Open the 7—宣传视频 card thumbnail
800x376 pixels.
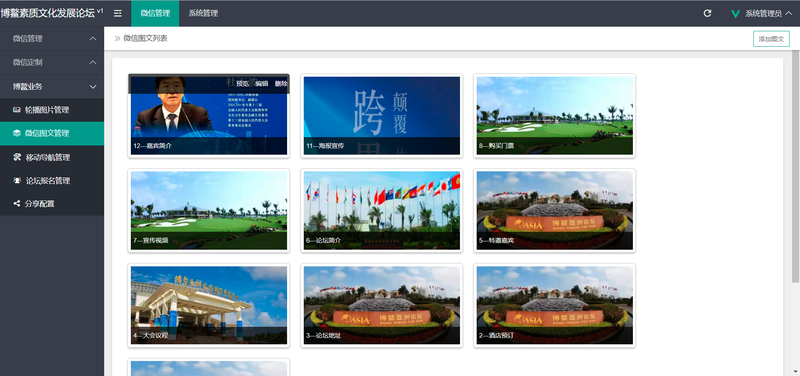click(x=209, y=210)
